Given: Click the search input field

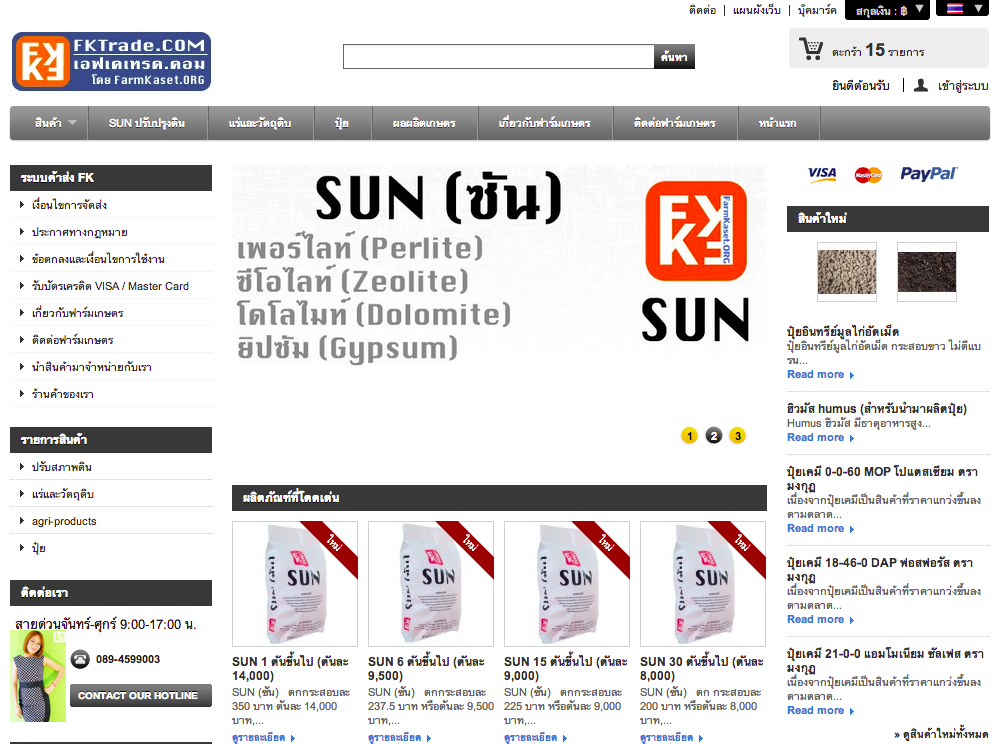Looking at the screenshot, I should coord(498,56).
